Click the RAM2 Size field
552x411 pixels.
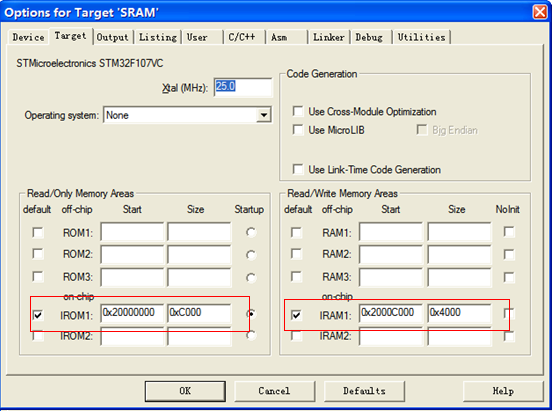click(x=459, y=254)
